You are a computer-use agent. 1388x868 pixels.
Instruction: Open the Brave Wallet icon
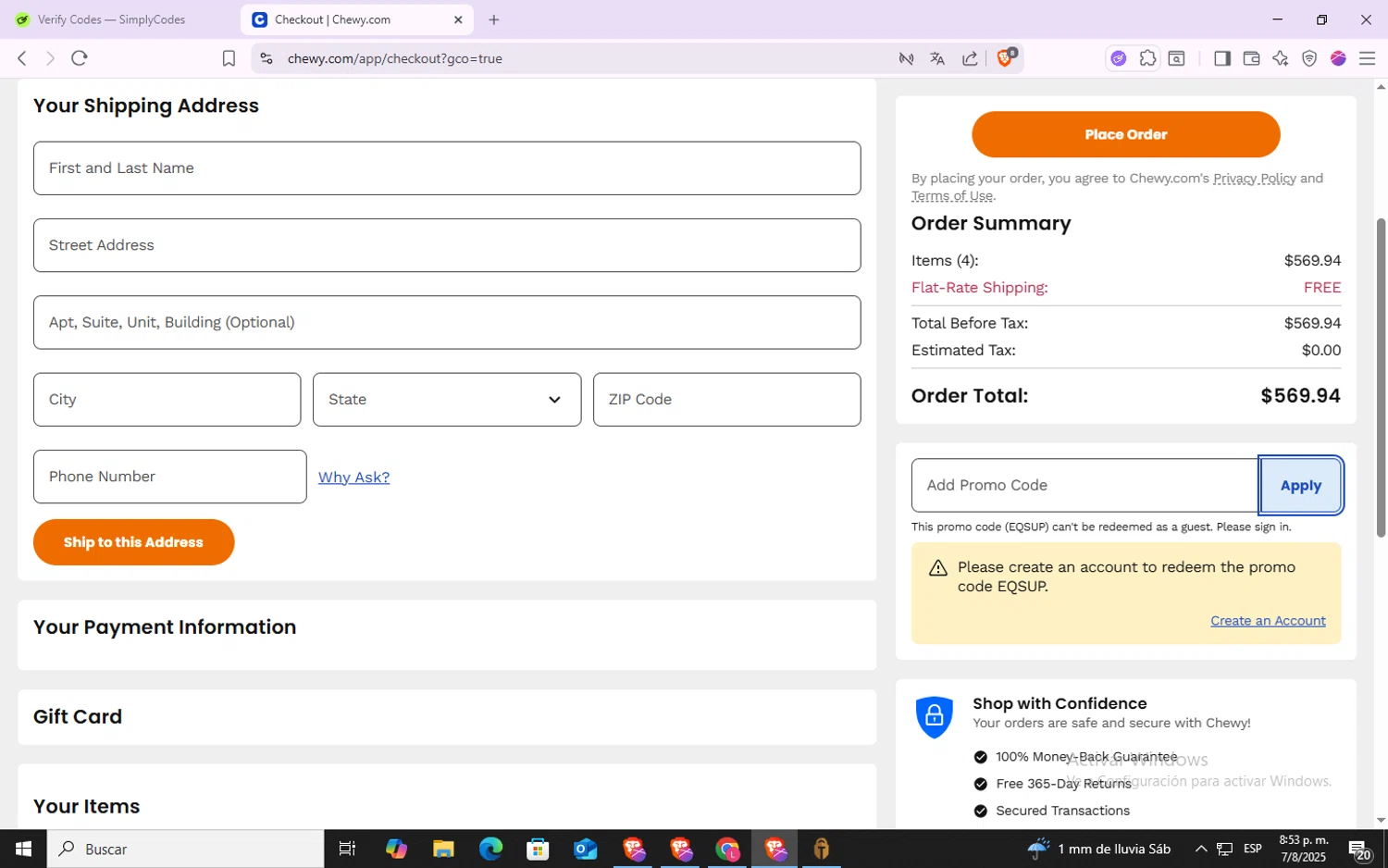pyautogui.click(x=1251, y=58)
